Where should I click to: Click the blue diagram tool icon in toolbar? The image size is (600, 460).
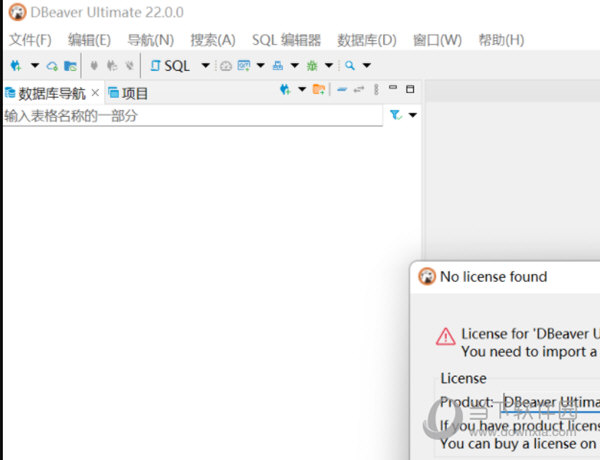(278, 66)
